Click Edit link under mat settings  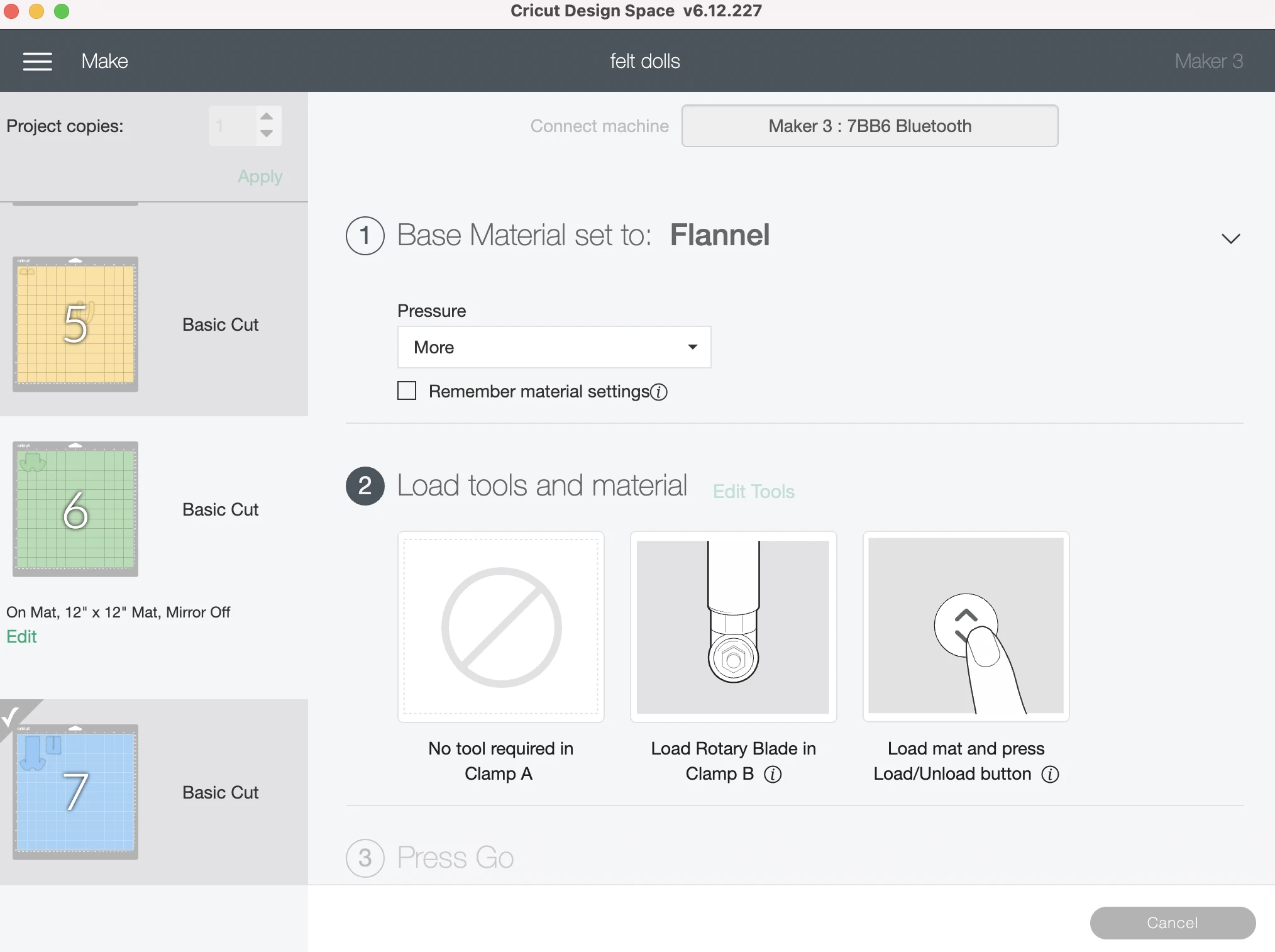click(21, 637)
